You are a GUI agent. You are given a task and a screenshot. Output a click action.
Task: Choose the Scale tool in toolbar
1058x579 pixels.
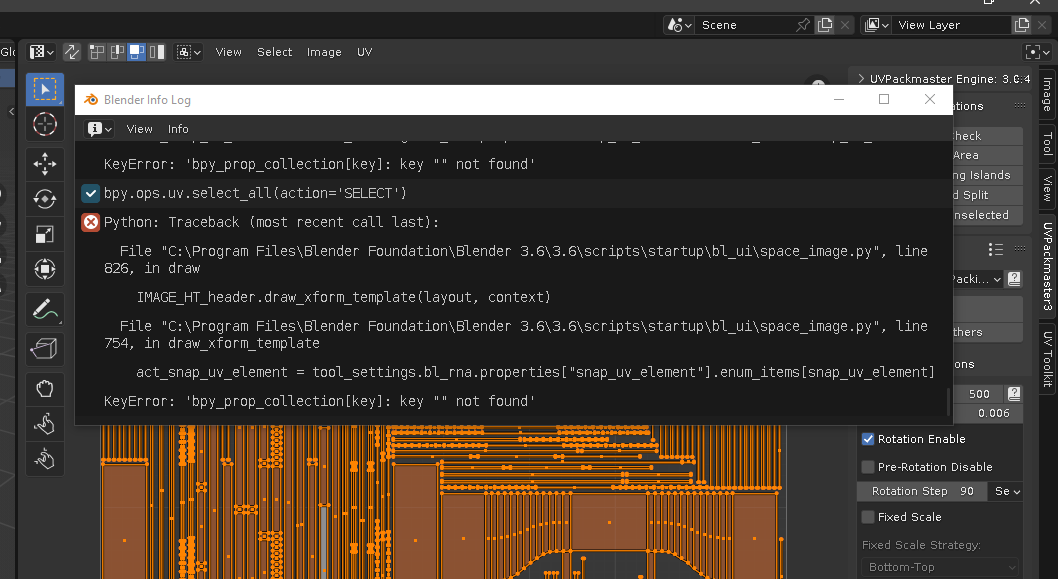point(45,234)
